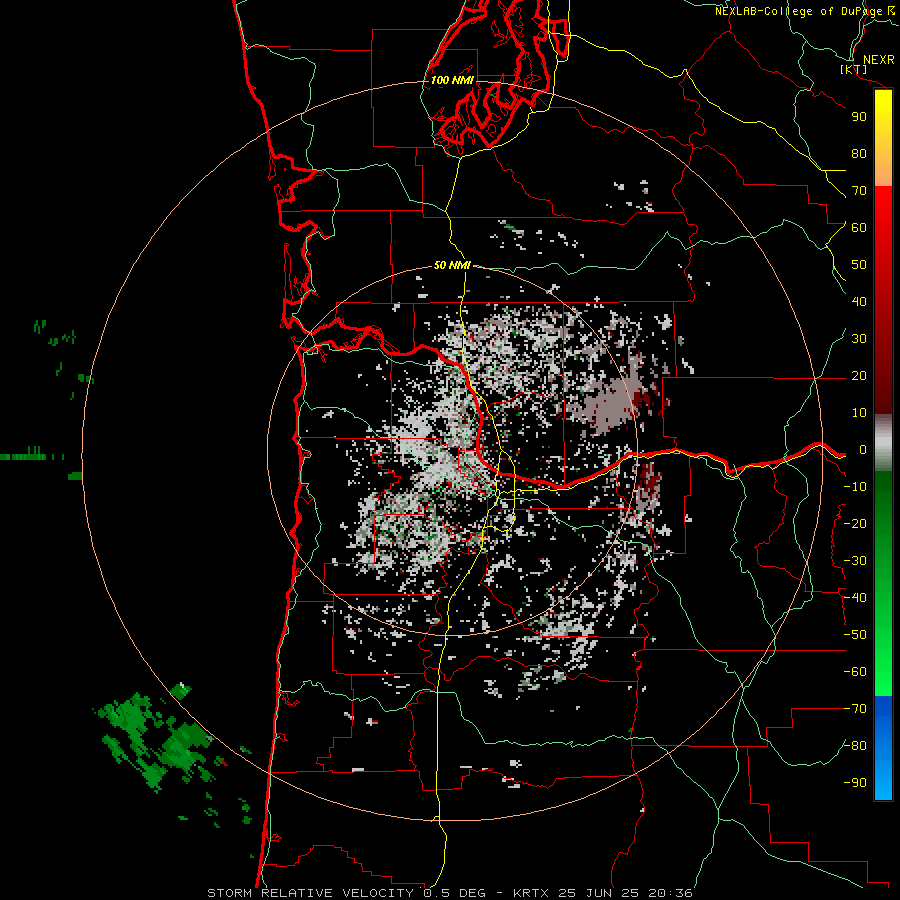
Task: Click the 20 value on velocity scale
Action: click(859, 375)
